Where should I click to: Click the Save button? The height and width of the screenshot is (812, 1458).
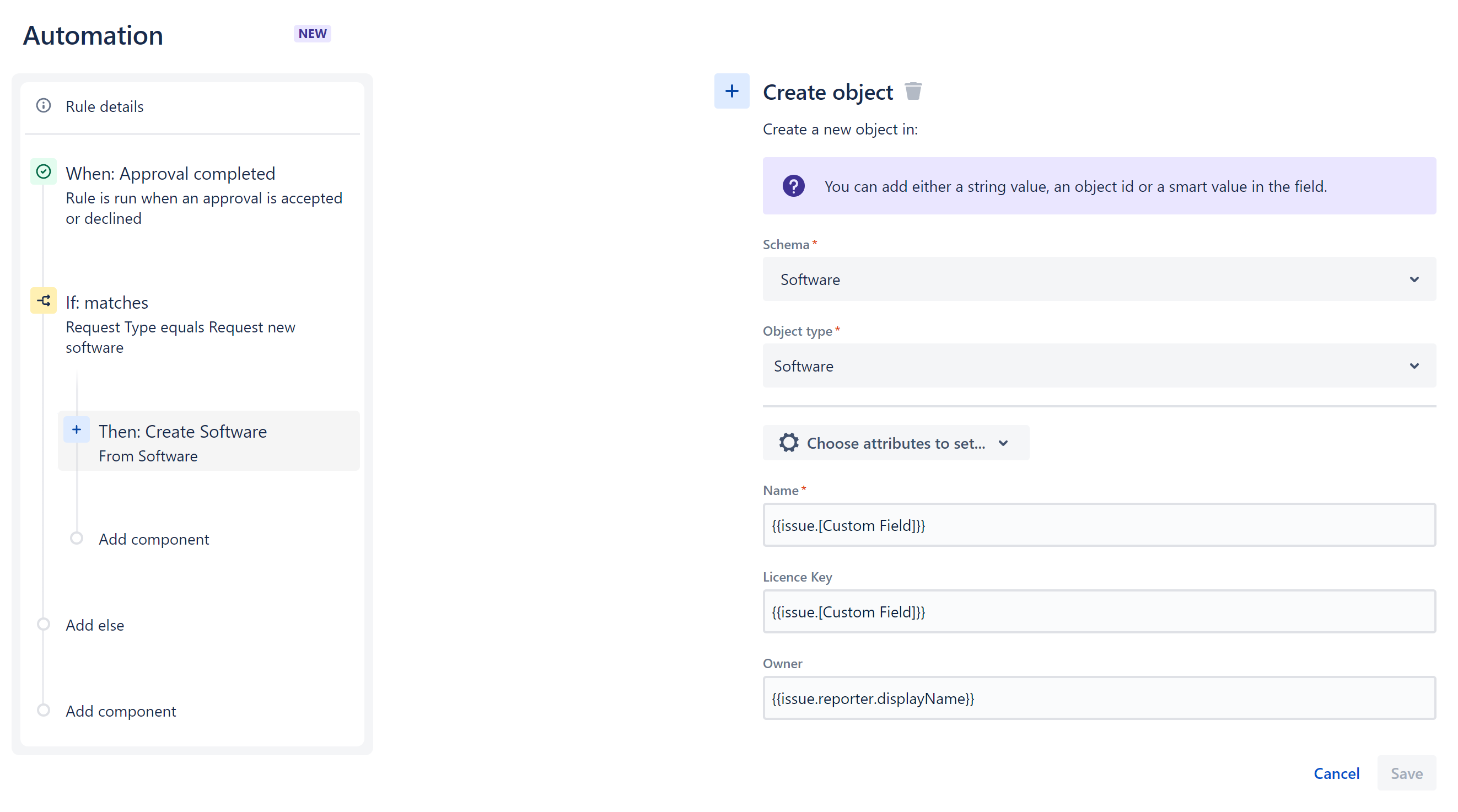[1407, 773]
